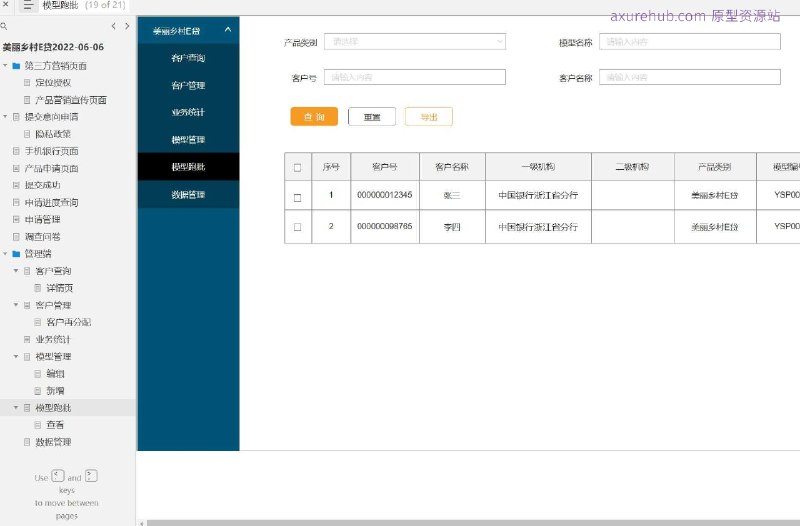Select 模型跑批 in blue side menu
Screen dimensions: 800x526
click(x=188, y=167)
